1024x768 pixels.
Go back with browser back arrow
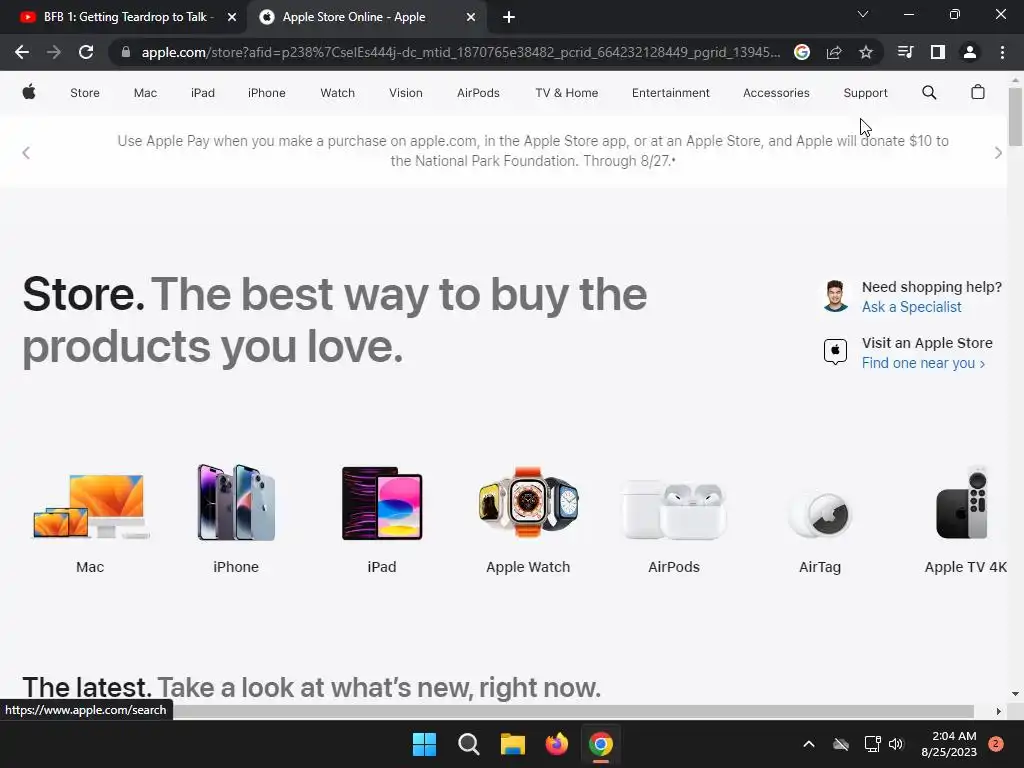click(22, 52)
